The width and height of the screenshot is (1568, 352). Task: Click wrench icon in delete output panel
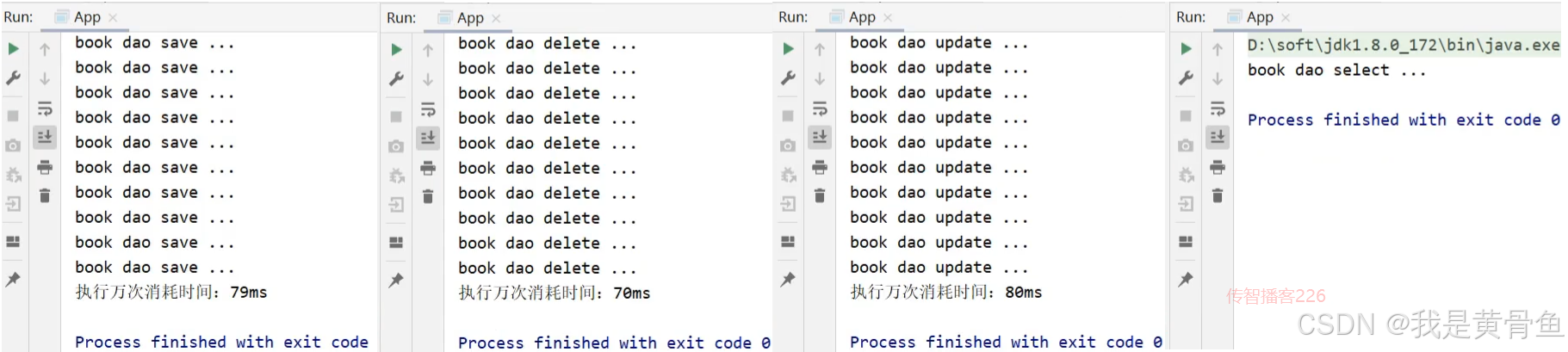click(x=397, y=79)
